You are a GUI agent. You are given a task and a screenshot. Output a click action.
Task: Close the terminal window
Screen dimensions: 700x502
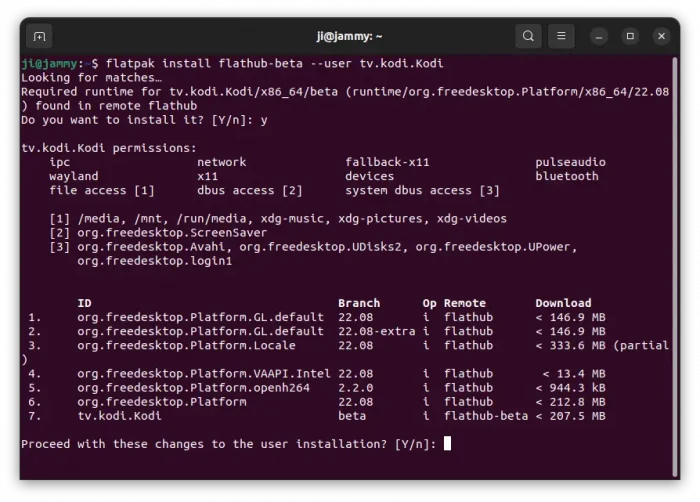(662, 37)
